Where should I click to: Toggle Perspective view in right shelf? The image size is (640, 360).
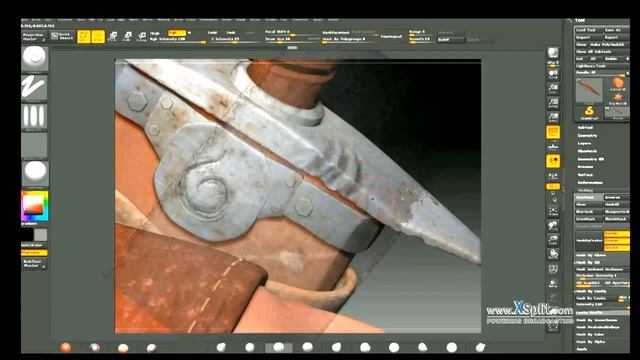(x=553, y=132)
